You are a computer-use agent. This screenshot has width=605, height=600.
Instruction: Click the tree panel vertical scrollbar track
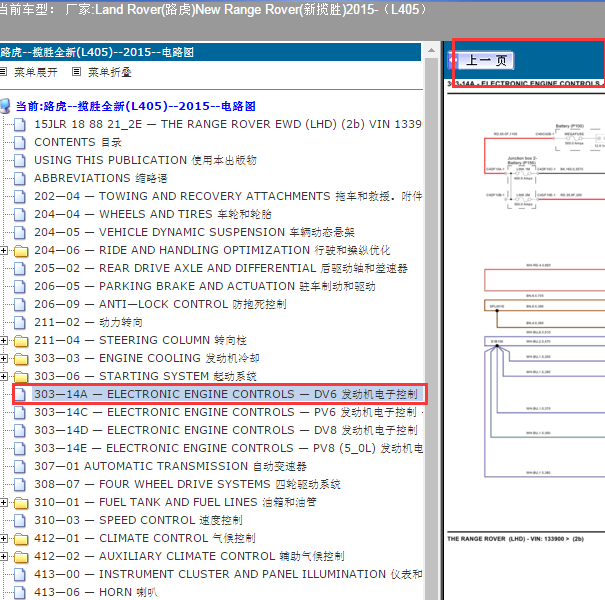(x=431, y=328)
